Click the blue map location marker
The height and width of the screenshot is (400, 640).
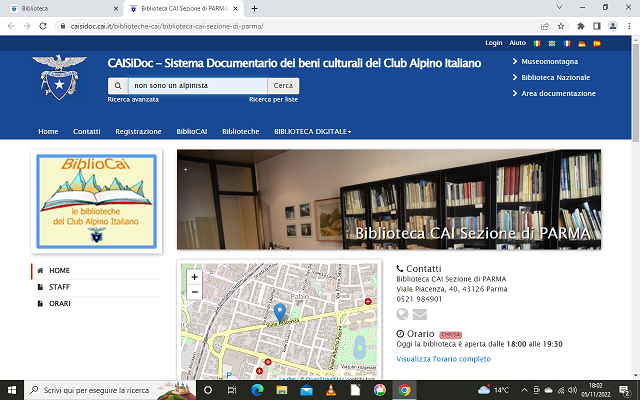pos(280,313)
